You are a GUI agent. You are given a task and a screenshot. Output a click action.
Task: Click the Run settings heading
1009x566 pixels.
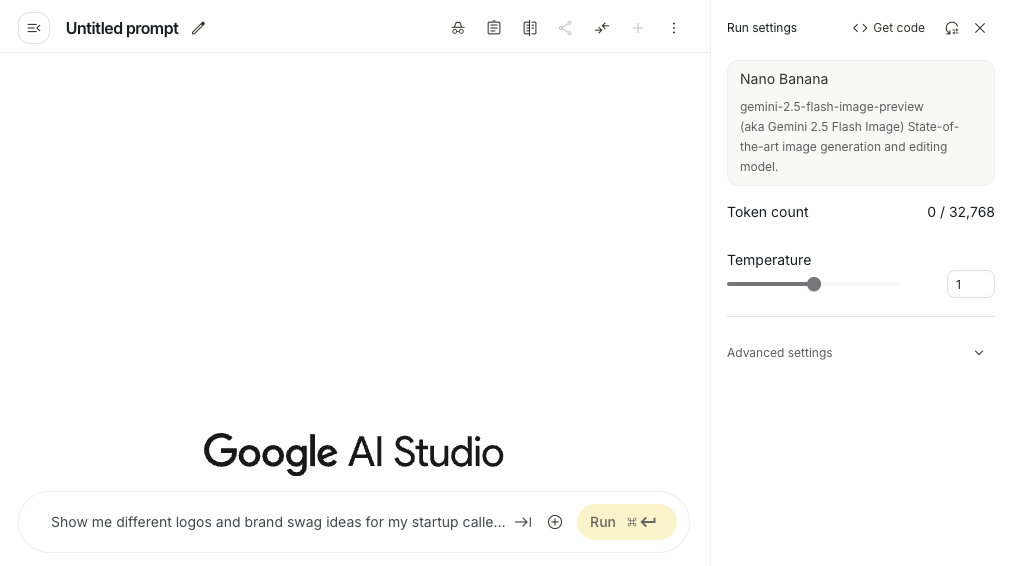tap(762, 28)
